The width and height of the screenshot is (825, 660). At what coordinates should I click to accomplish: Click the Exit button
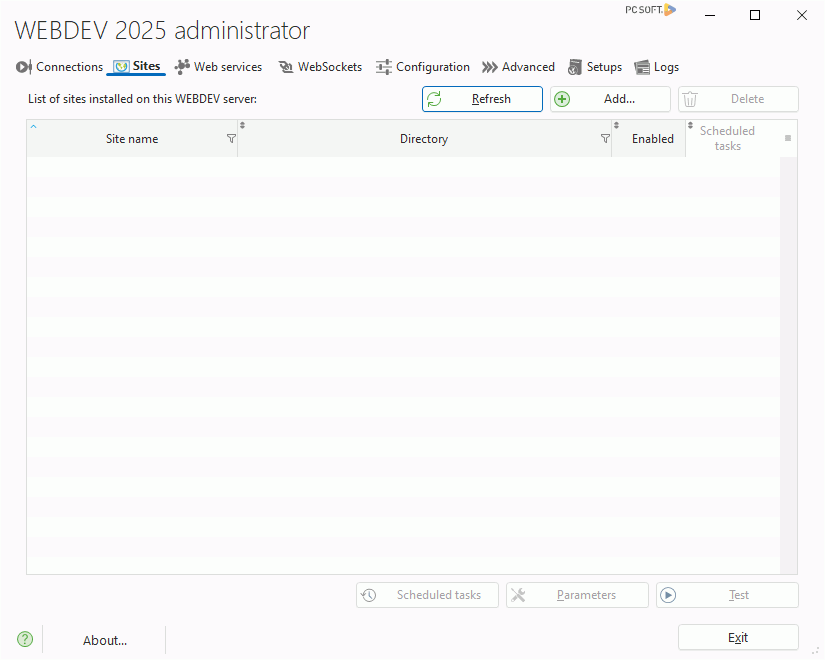tap(738, 637)
